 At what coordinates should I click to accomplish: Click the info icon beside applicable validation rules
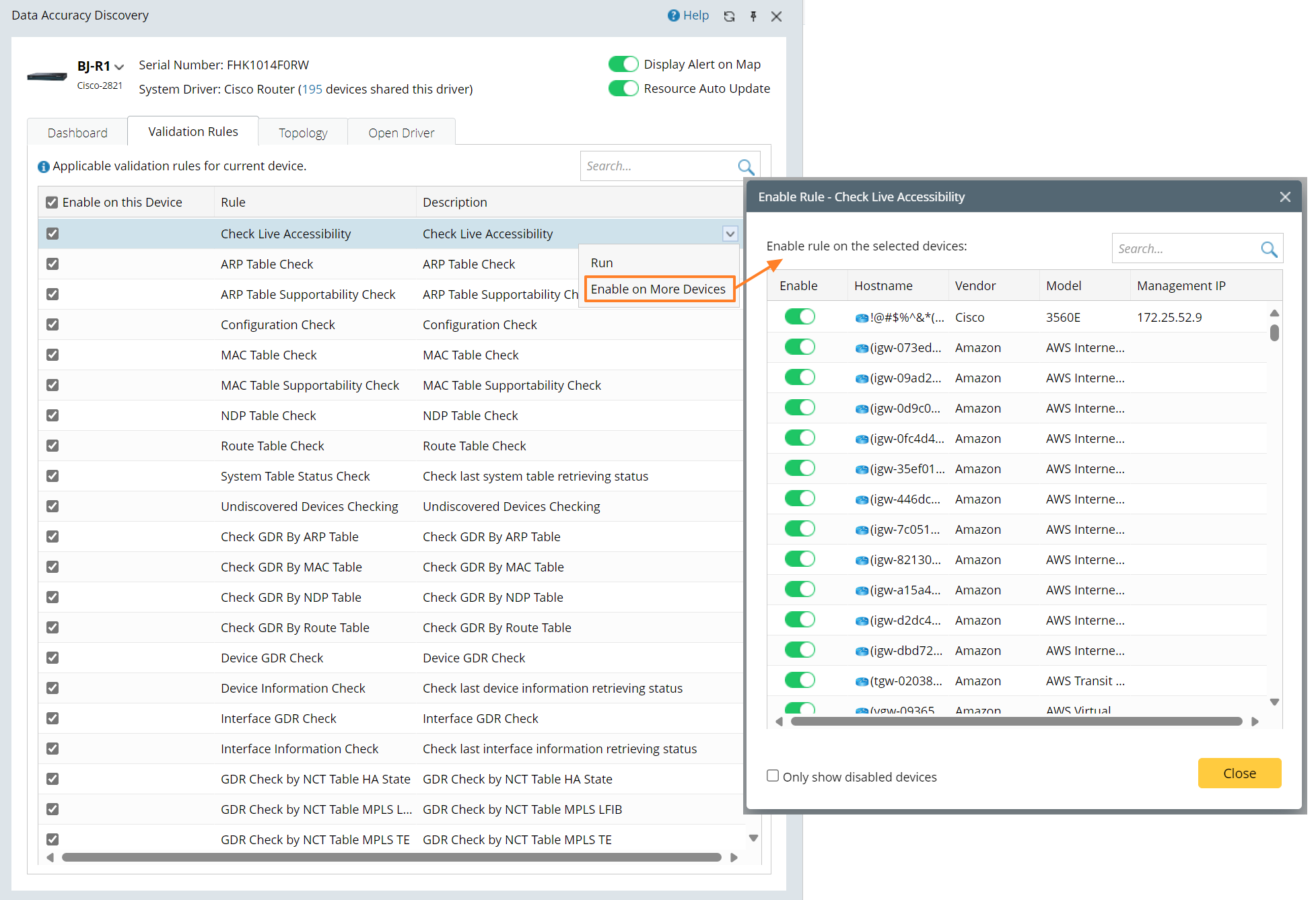[x=44, y=167]
